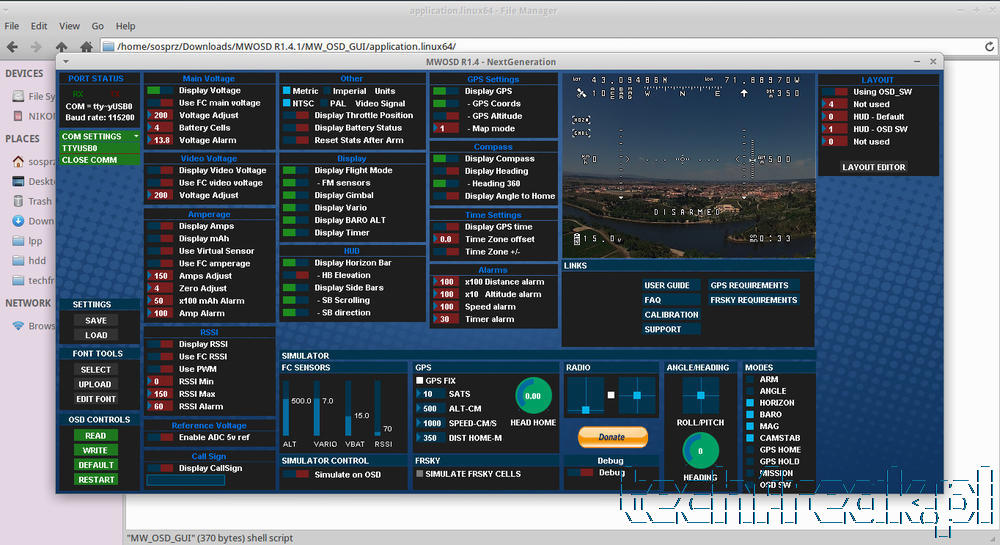The height and width of the screenshot is (545, 1000).
Task: Click the VBAT sensor slider
Action: tap(348, 409)
